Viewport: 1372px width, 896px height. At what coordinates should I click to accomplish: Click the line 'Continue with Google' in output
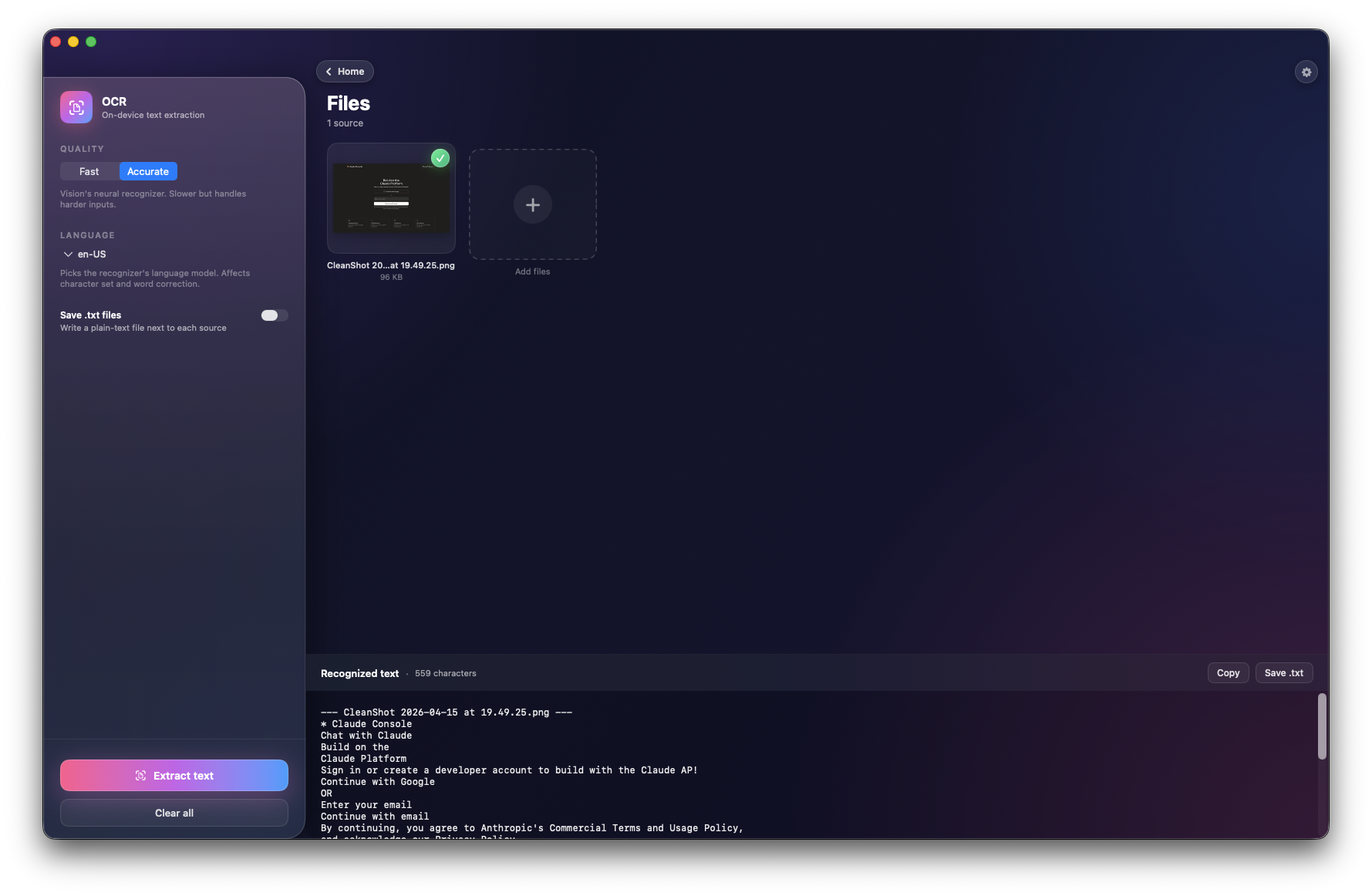pyautogui.click(x=378, y=782)
